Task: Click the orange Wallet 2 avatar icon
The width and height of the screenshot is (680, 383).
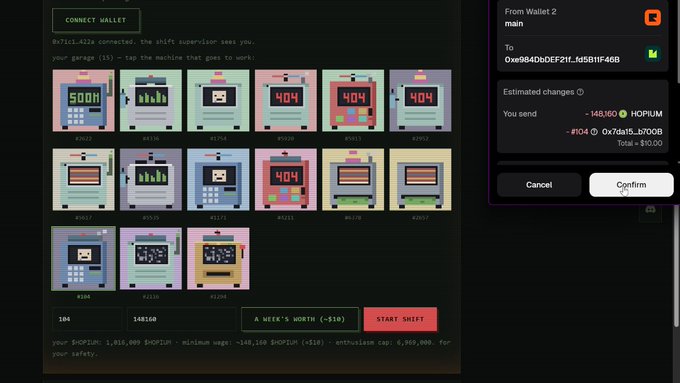Action: (x=652, y=18)
